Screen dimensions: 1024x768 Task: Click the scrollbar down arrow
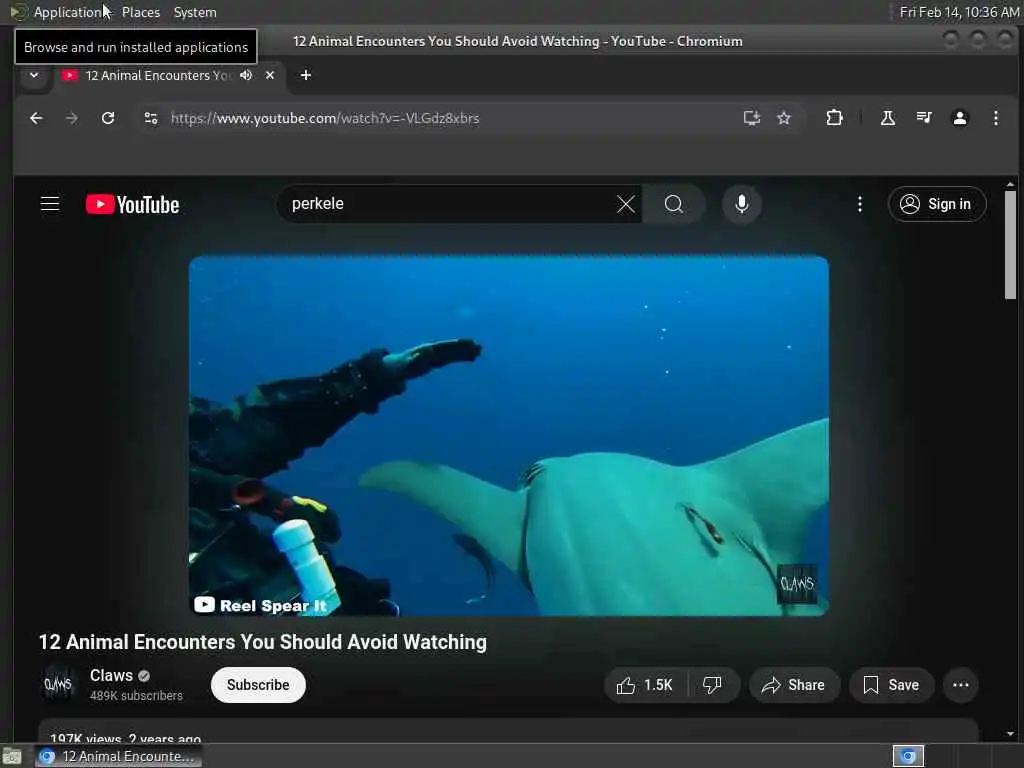coord(1010,734)
